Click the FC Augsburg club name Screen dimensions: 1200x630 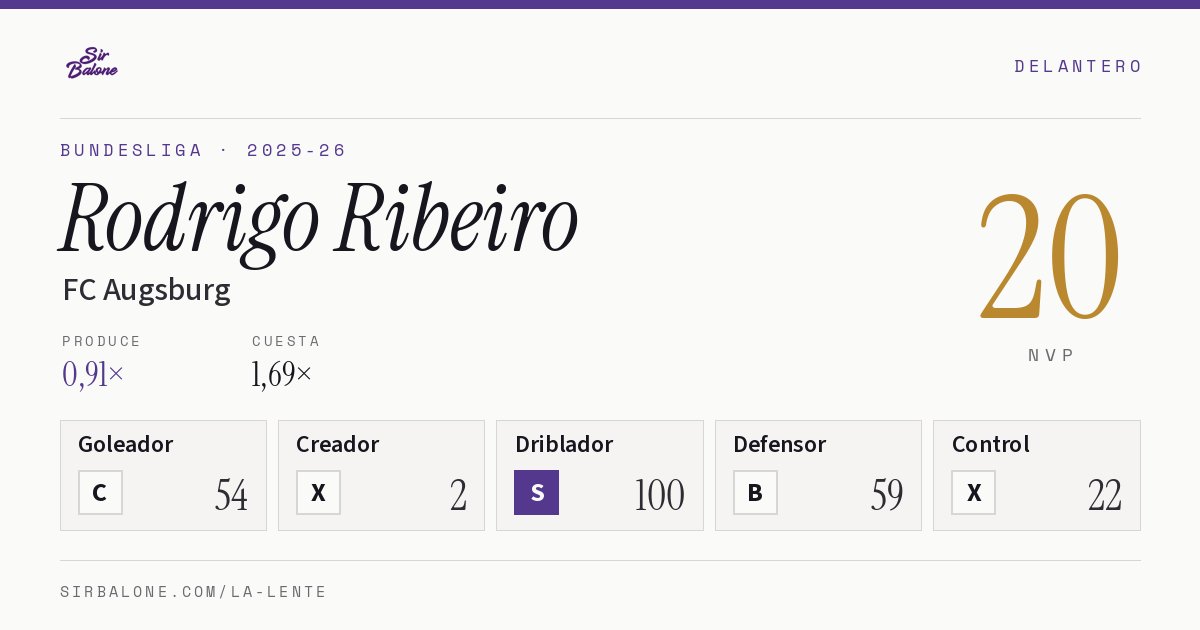click(x=146, y=290)
